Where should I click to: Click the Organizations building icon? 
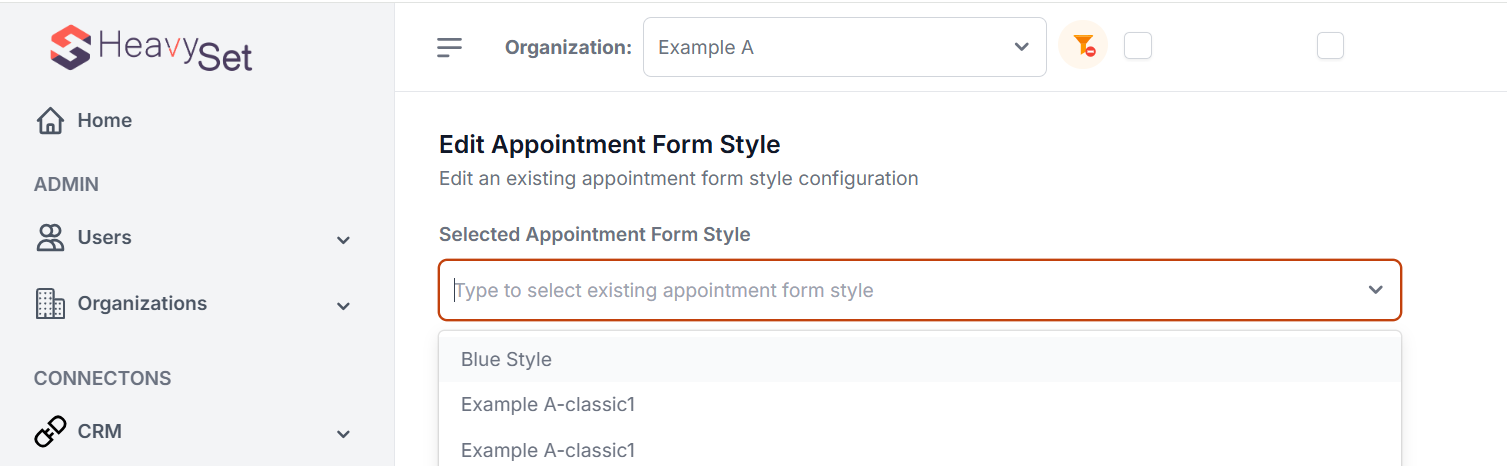click(x=50, y=304)
